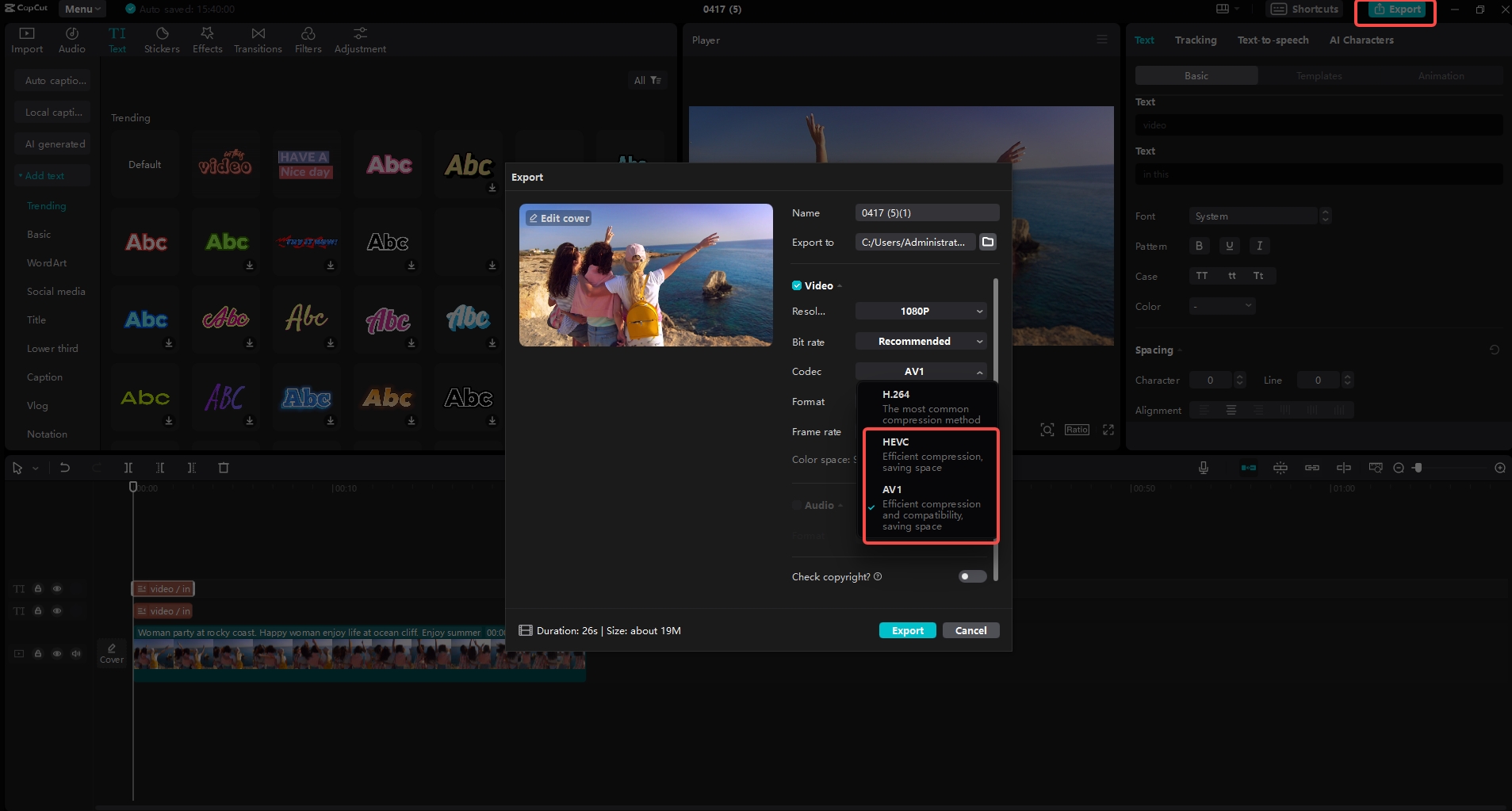Expand the Bit rate dropdown showing Recommended
This screenshot has width=1512, height=811.
click(x=920, y=341)
